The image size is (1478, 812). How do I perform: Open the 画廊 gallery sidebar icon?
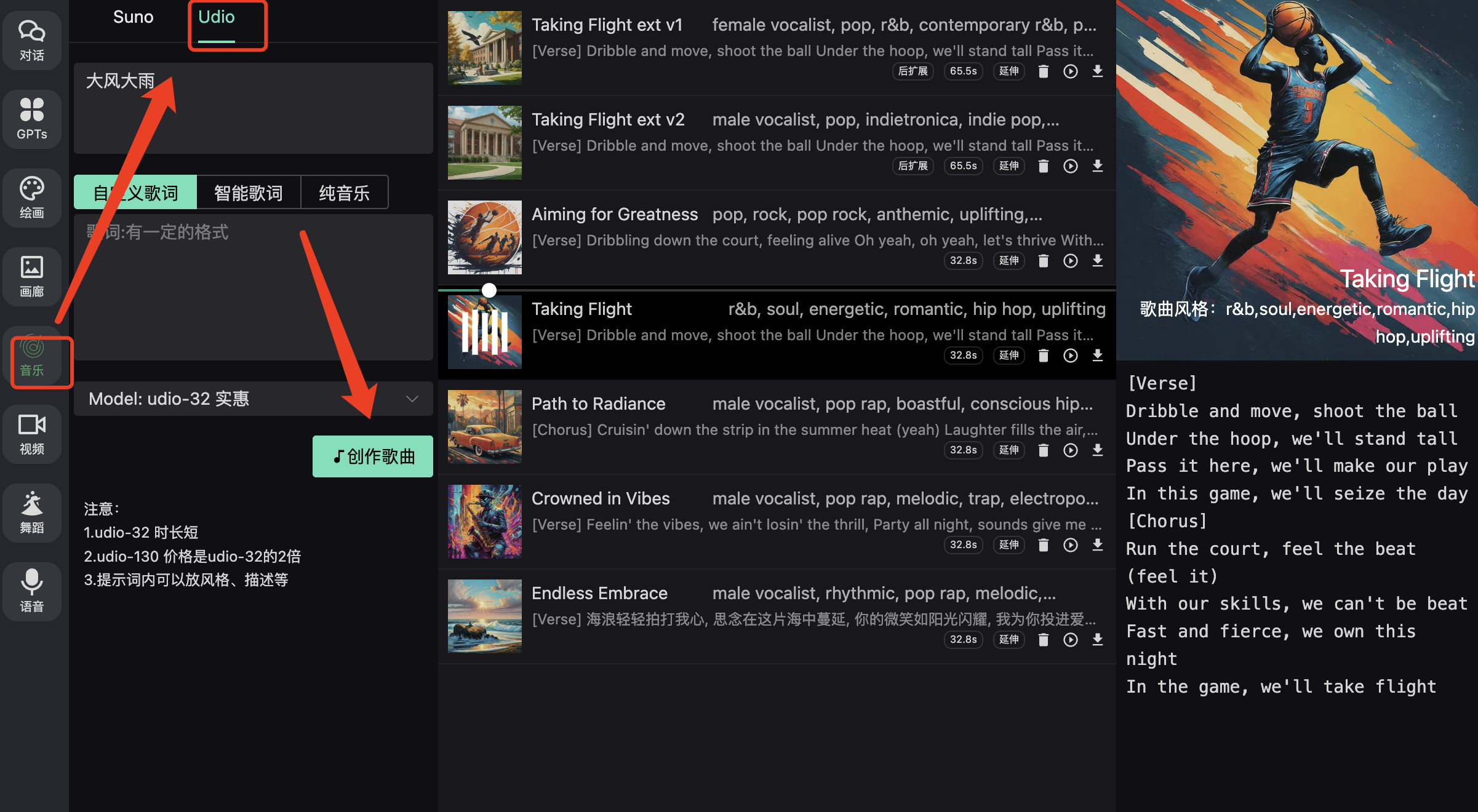tap(32, 276)
